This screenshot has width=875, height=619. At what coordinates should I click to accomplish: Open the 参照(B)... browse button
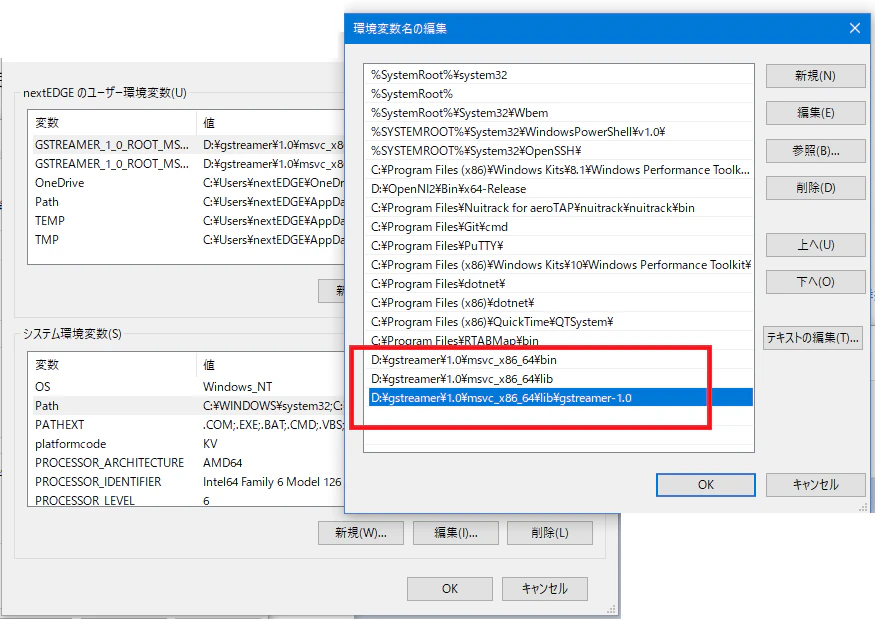[x=815, y=151]
